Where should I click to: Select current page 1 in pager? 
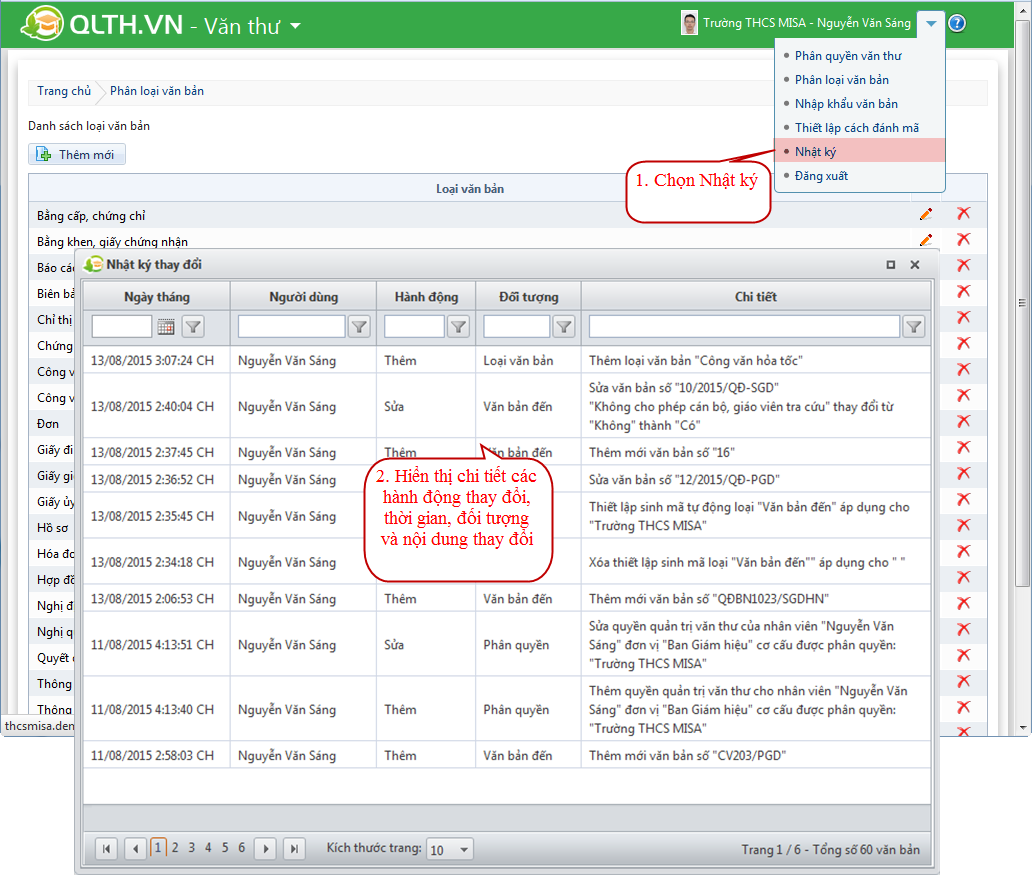point(158,848)
